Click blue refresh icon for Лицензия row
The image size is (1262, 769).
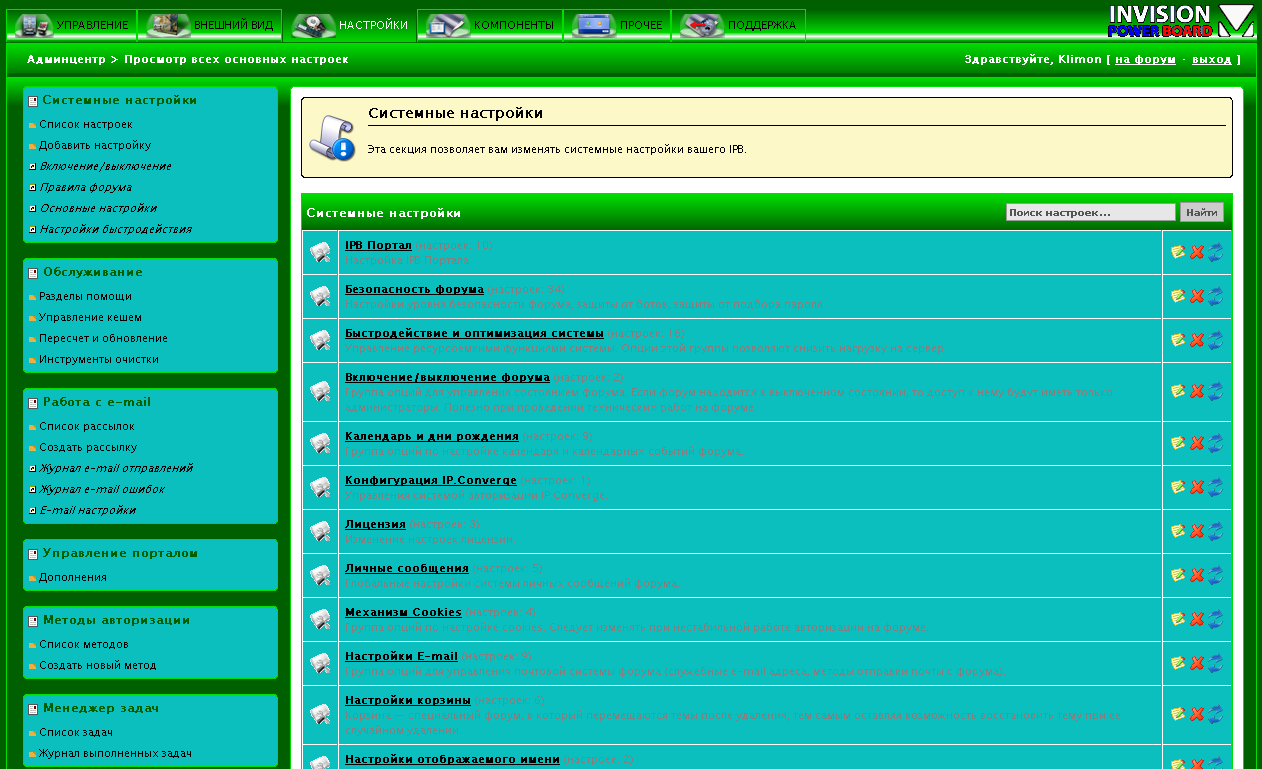[x=1215, y=532]
